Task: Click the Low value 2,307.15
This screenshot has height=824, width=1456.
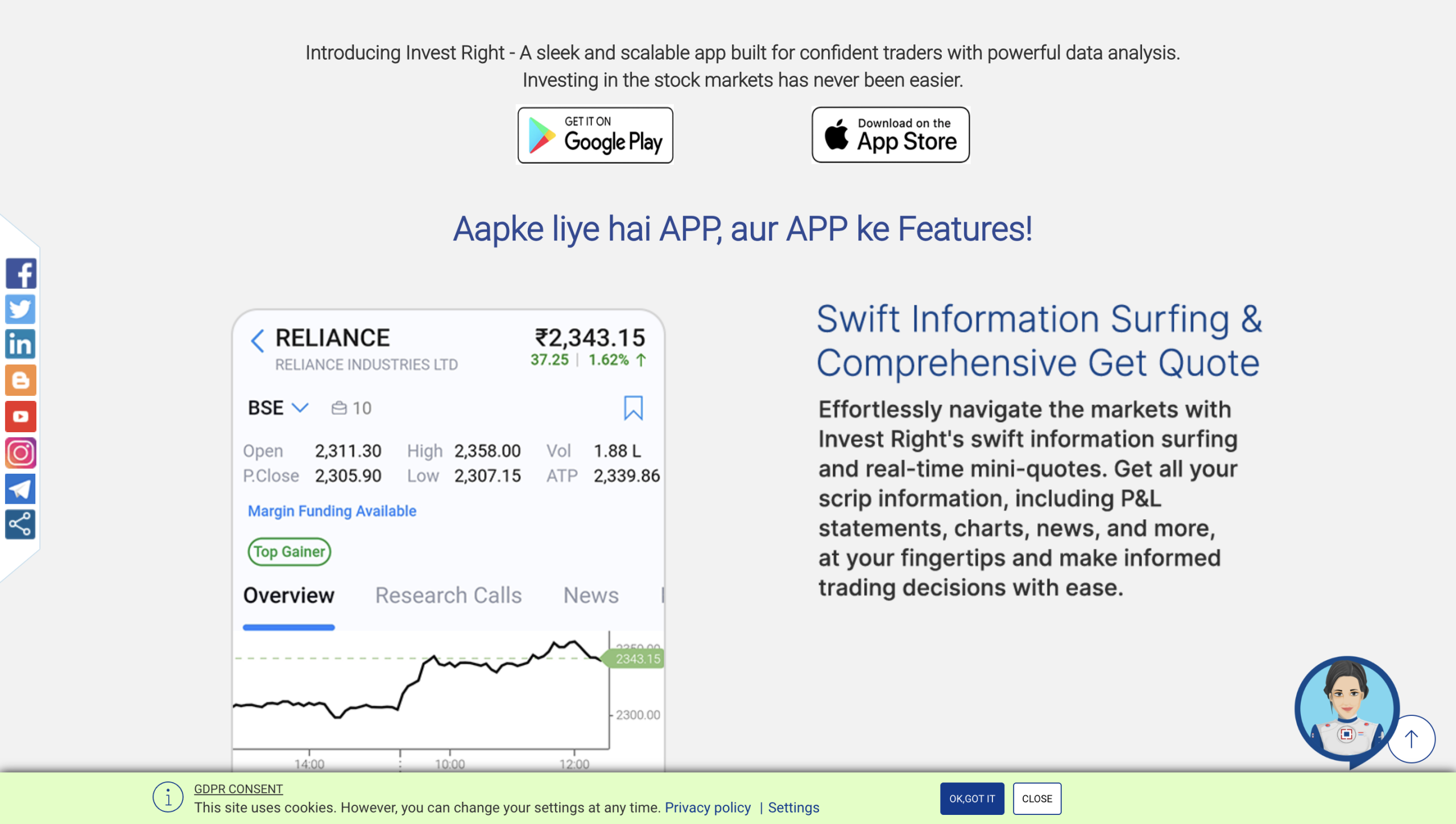Action: (x=487, y=475)
